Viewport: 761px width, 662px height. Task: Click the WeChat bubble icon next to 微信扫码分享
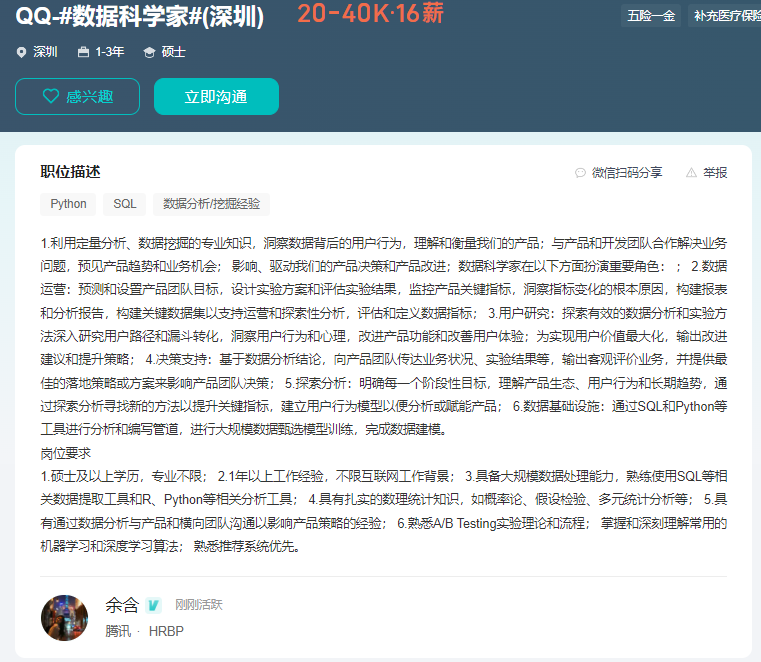point(580,173)
